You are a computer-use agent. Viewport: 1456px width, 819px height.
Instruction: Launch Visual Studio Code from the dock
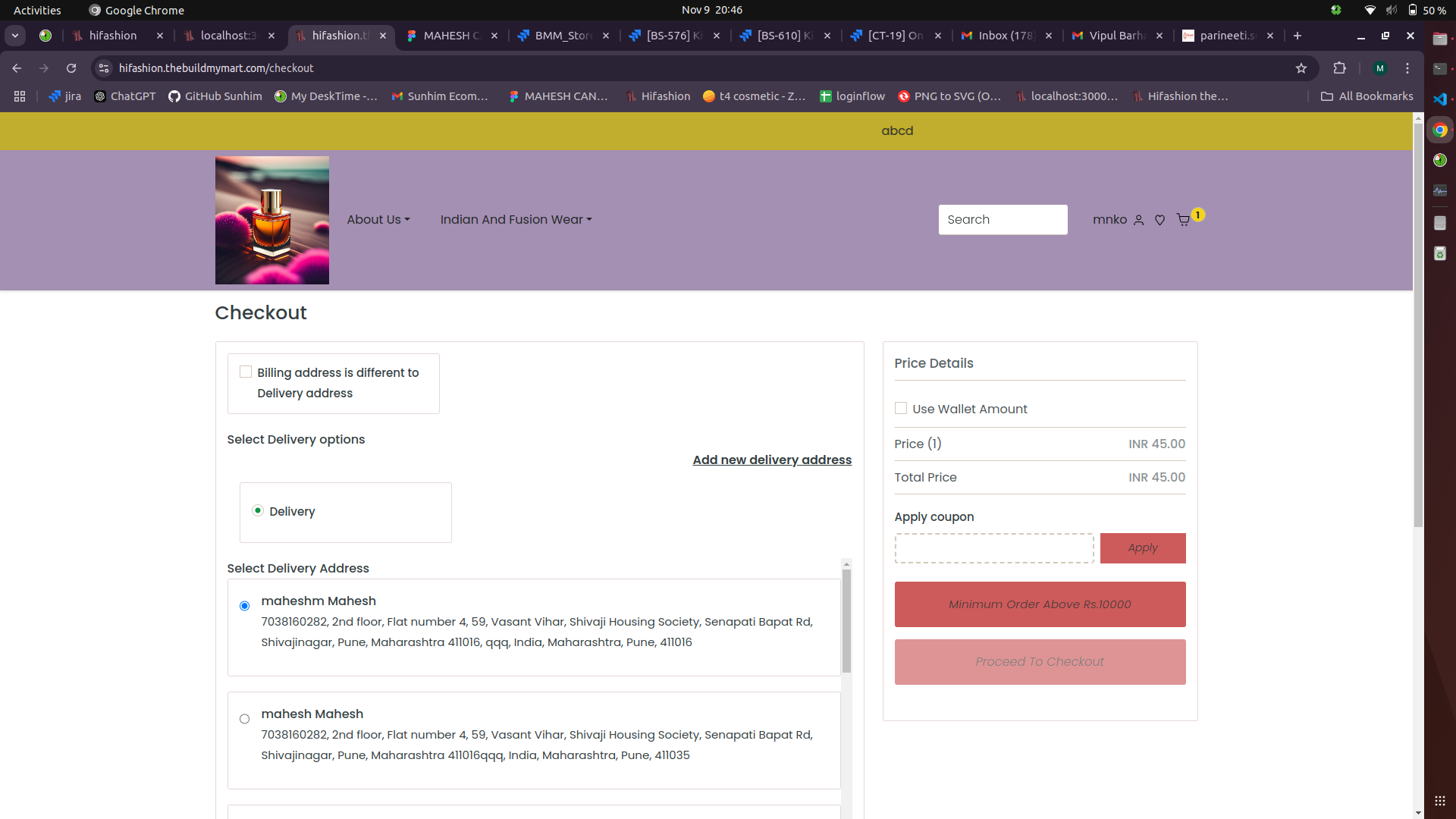(x=1440, y=99)
